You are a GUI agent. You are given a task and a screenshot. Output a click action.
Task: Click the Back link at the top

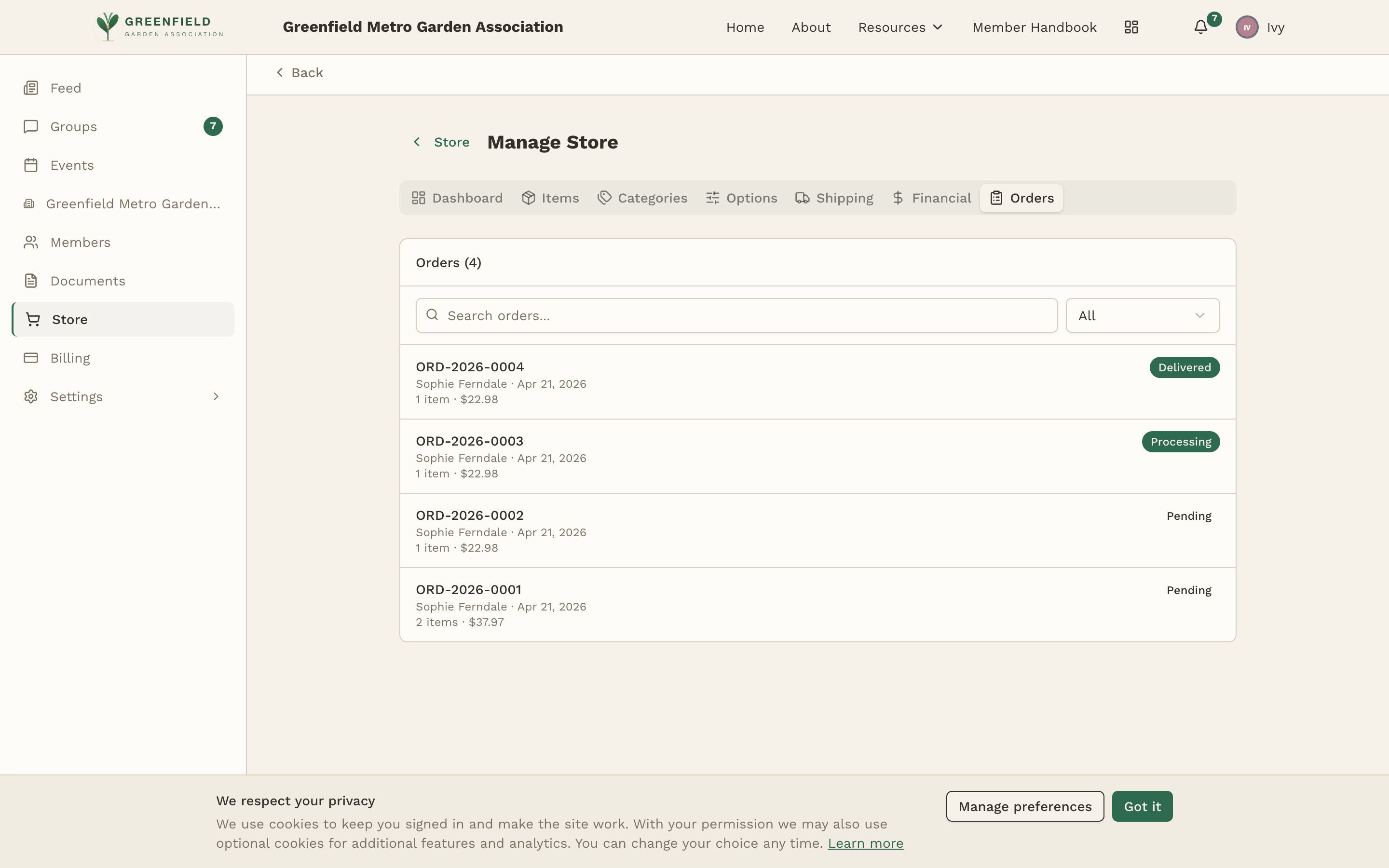tap(299, 72)
